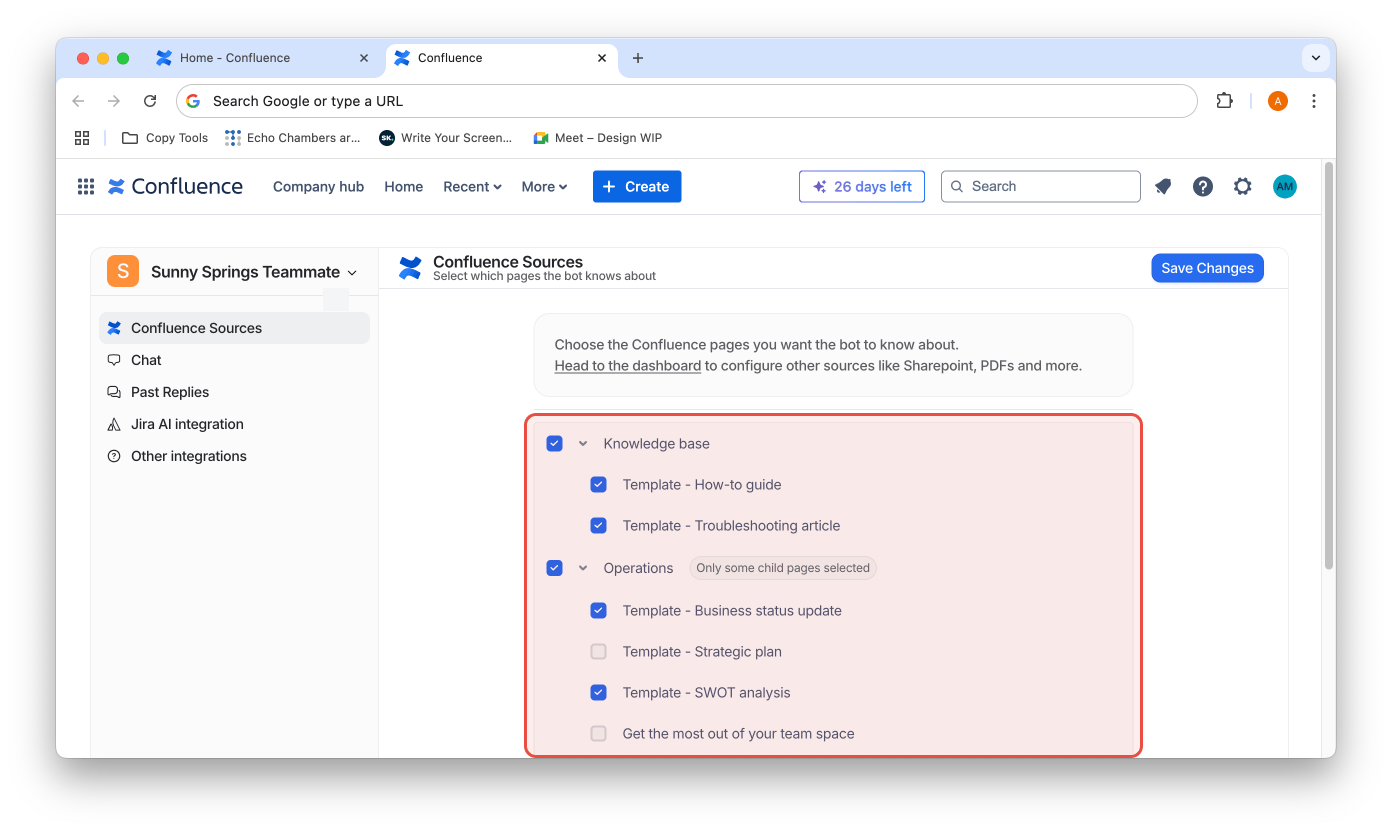
Task: Reload the page with refresh icon
Action: pyautogui.click(x=150, y=101)
